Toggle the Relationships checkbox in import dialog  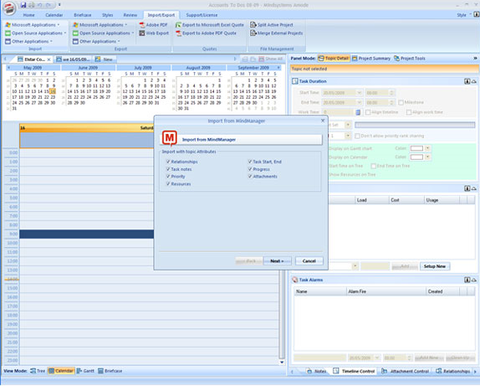click(x=168, y=162)
